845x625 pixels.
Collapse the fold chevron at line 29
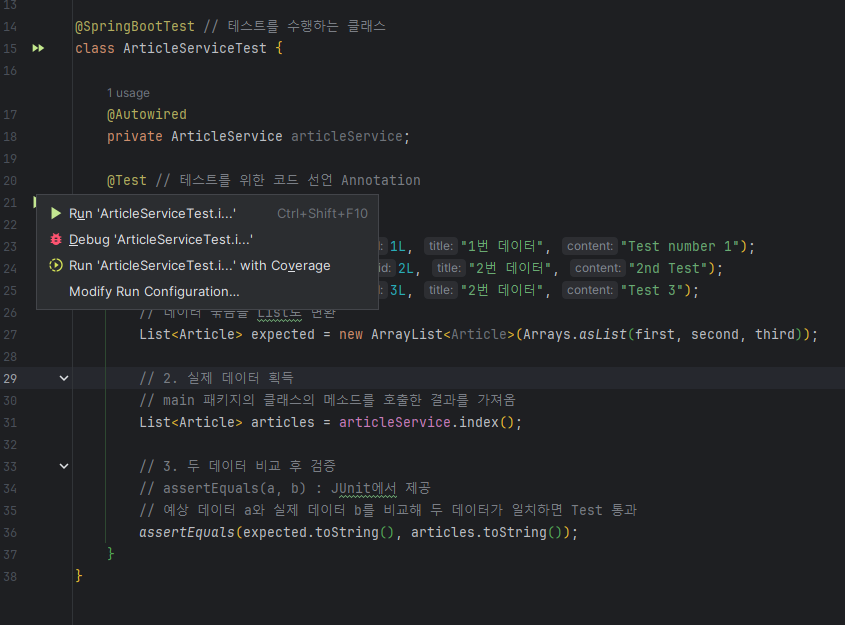64,378
